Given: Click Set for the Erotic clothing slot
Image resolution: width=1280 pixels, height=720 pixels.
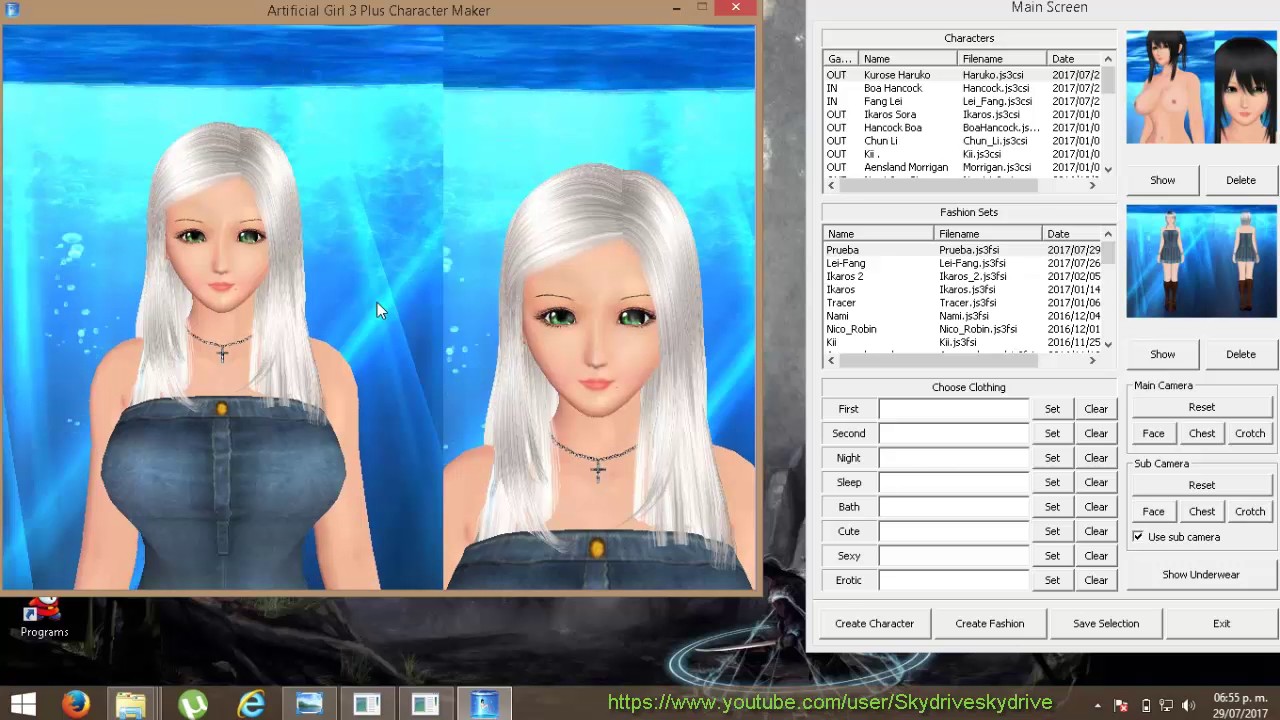Looking at the screenshot, I should [x=1052, y=580].
